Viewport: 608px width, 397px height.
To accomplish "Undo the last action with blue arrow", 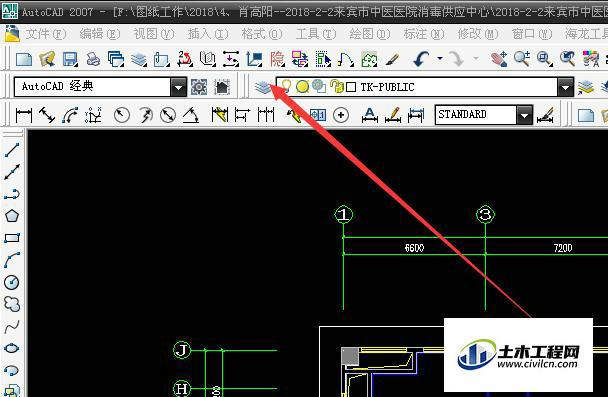I will coord(421,59).
